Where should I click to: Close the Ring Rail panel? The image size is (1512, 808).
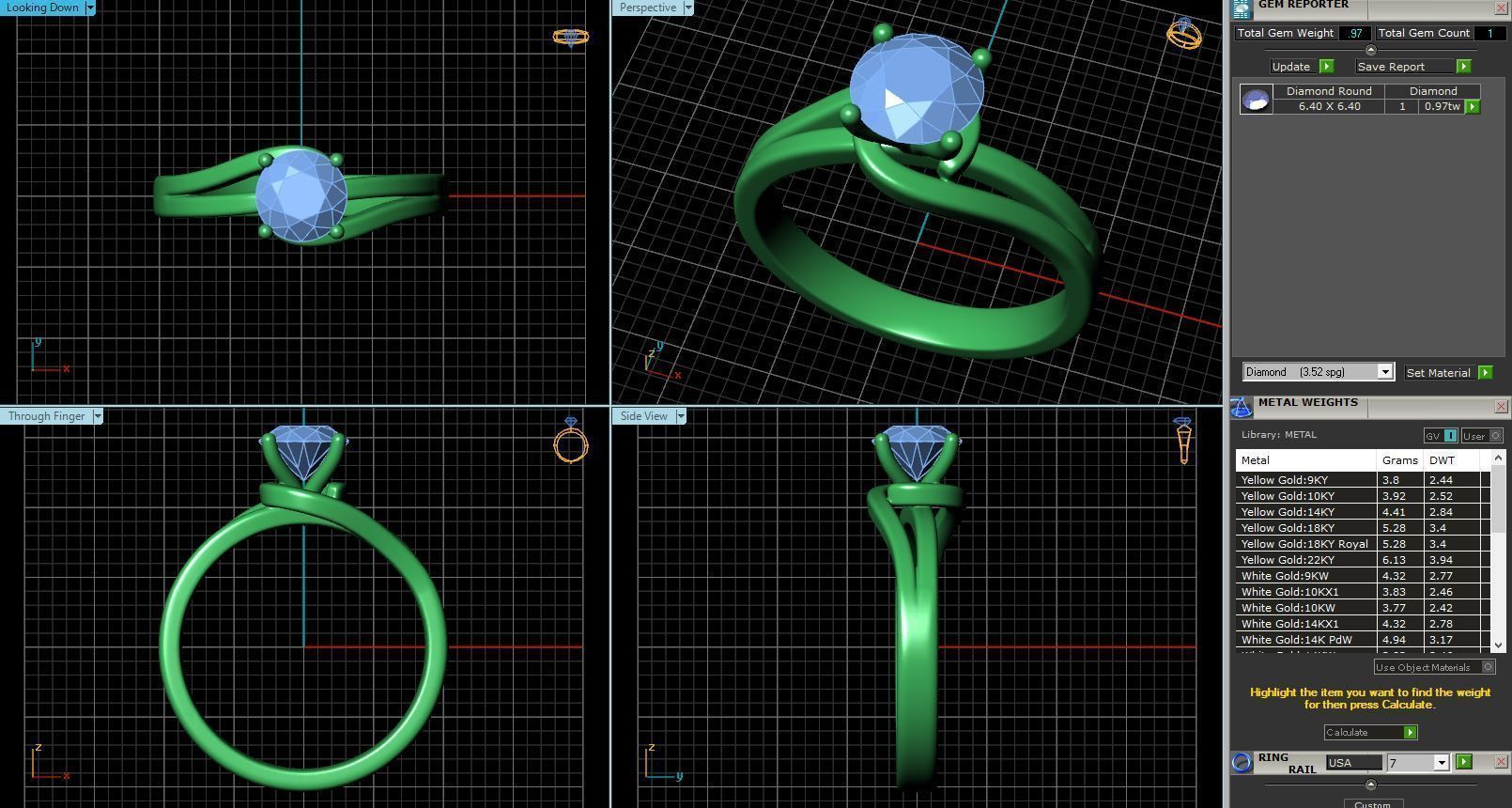tap(1501, 762)
